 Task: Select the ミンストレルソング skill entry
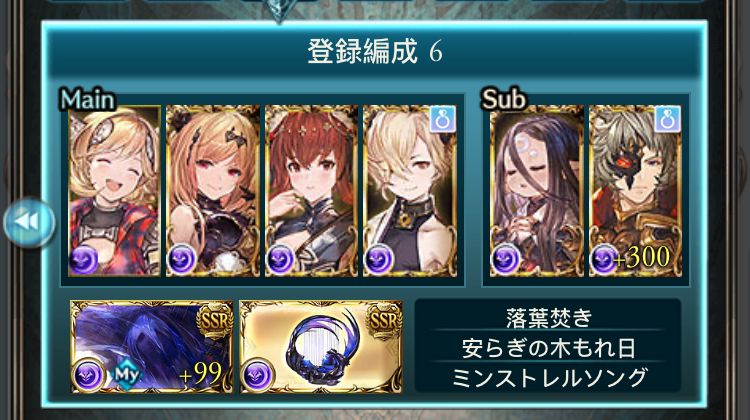(548, 378)
